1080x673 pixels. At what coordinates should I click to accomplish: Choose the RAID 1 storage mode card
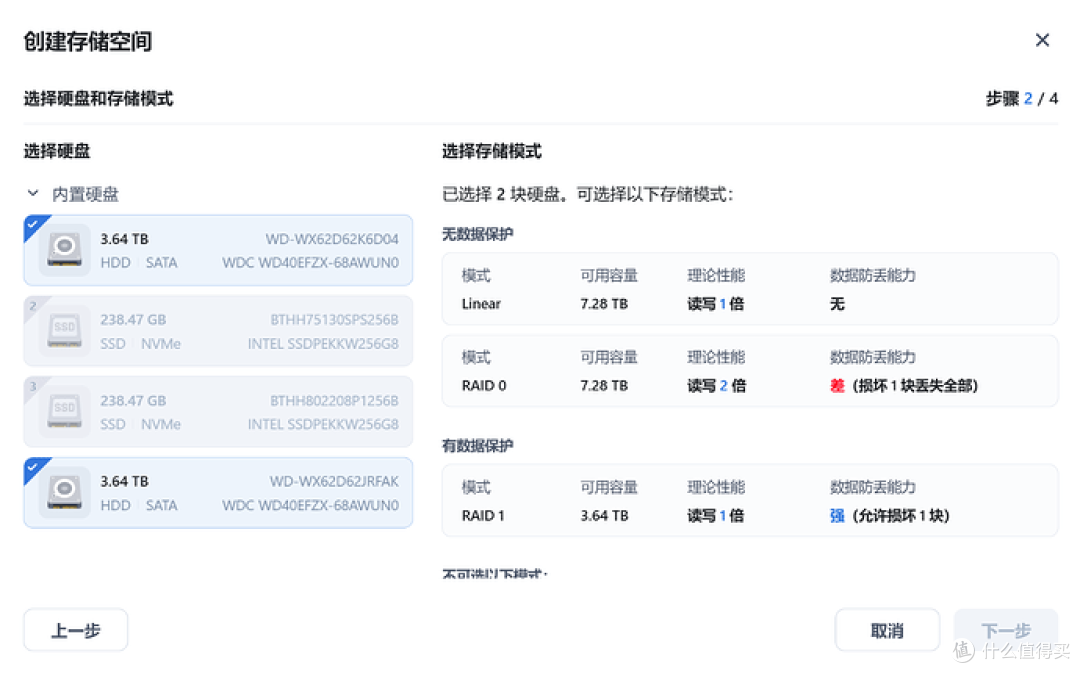pos(751,501)
